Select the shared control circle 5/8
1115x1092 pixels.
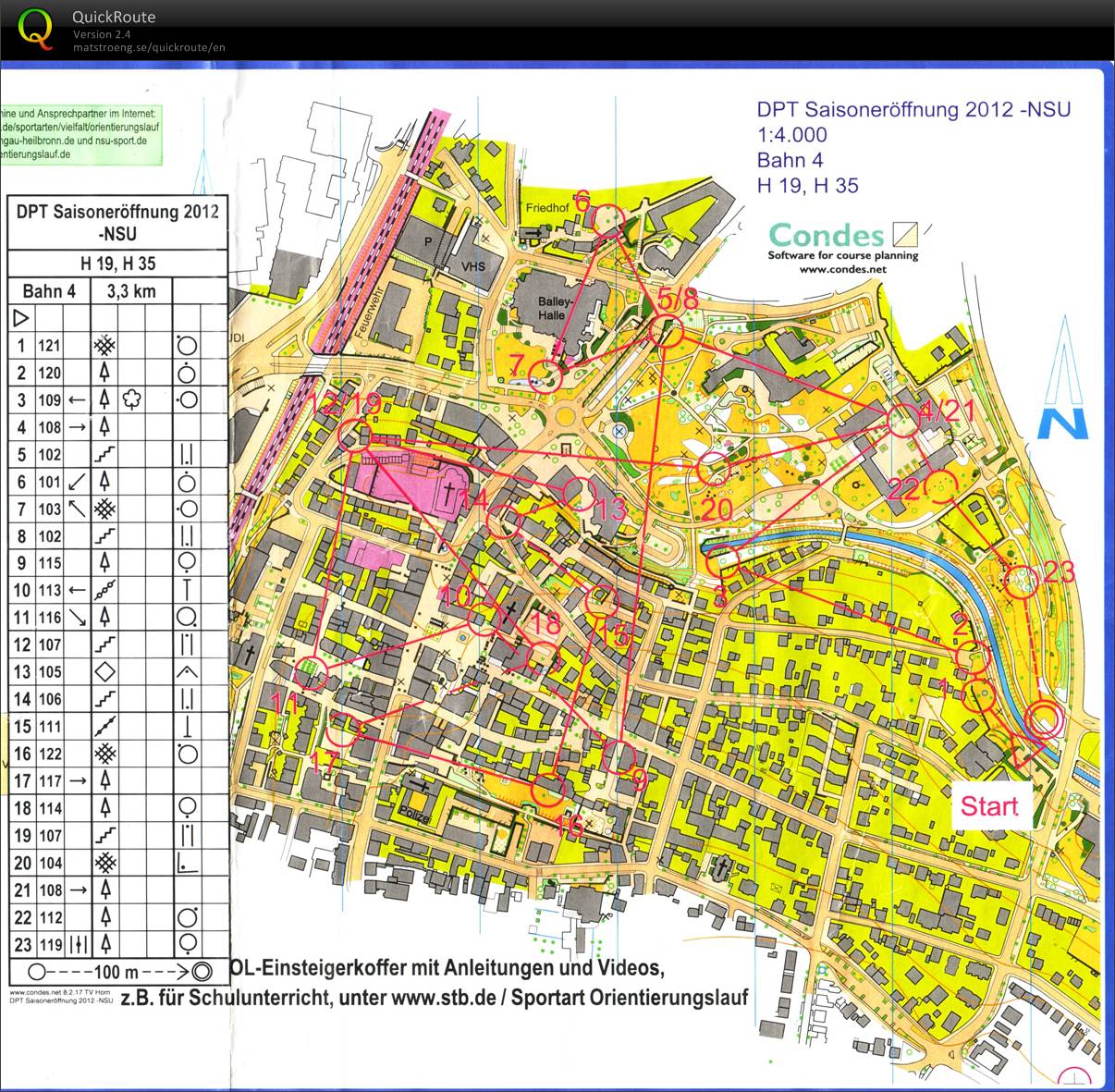pyautogui.click(x=666, y=332)
